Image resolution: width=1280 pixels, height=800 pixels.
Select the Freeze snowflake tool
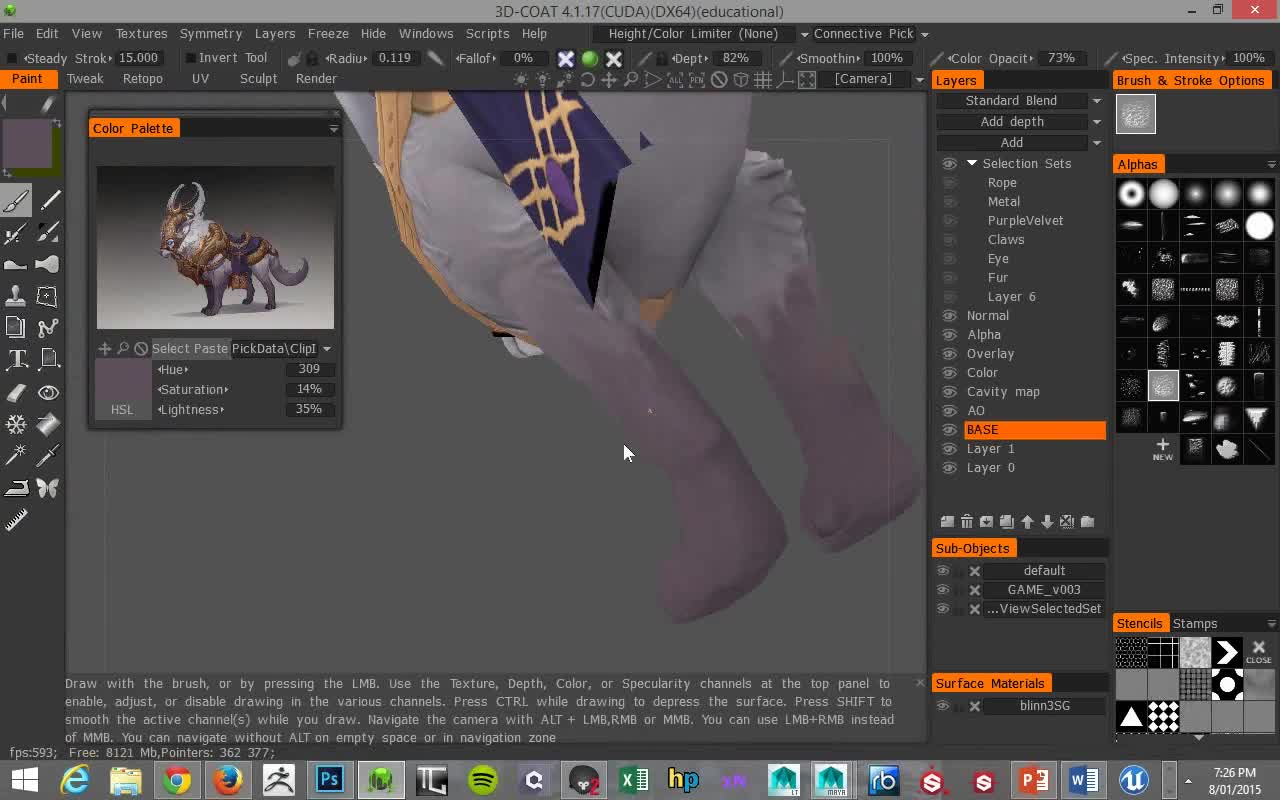[16, 425]
